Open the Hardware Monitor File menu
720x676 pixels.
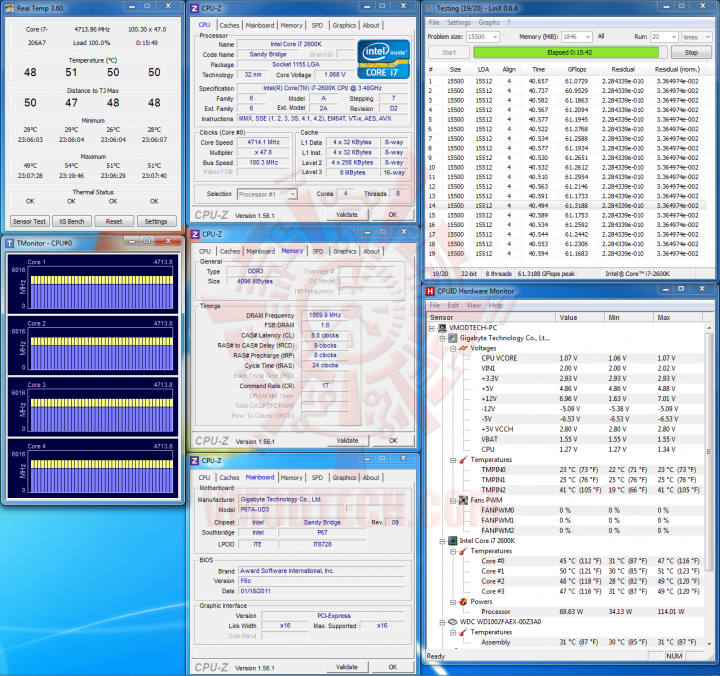434,305
